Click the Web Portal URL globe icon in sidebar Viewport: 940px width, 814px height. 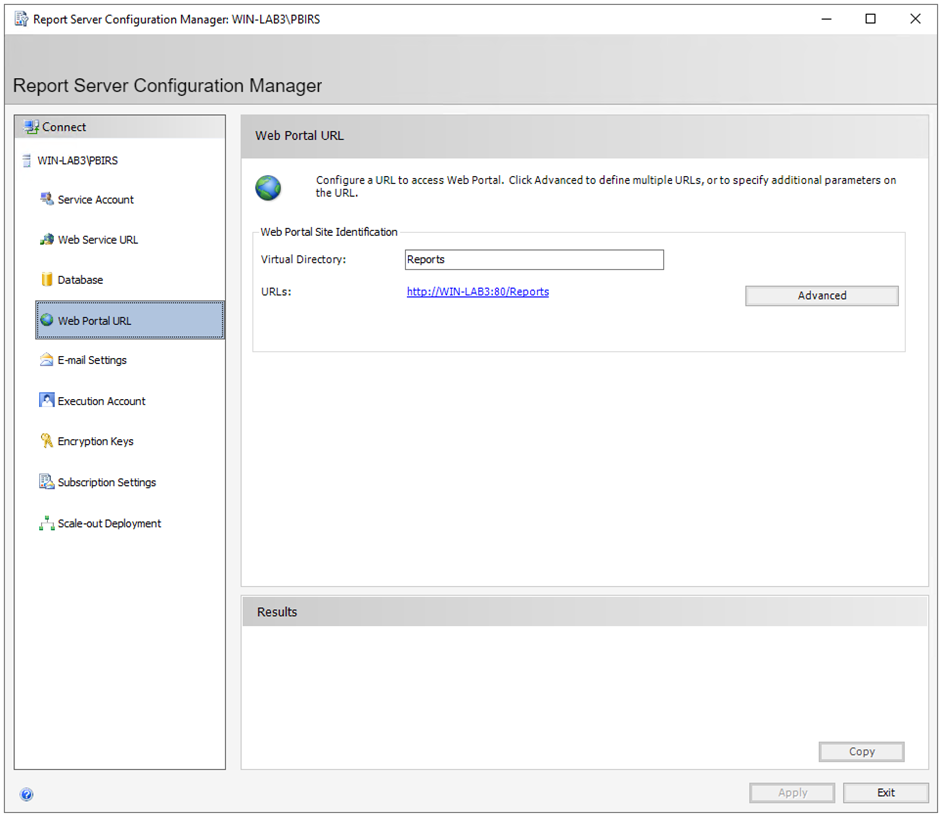[47, 320]
